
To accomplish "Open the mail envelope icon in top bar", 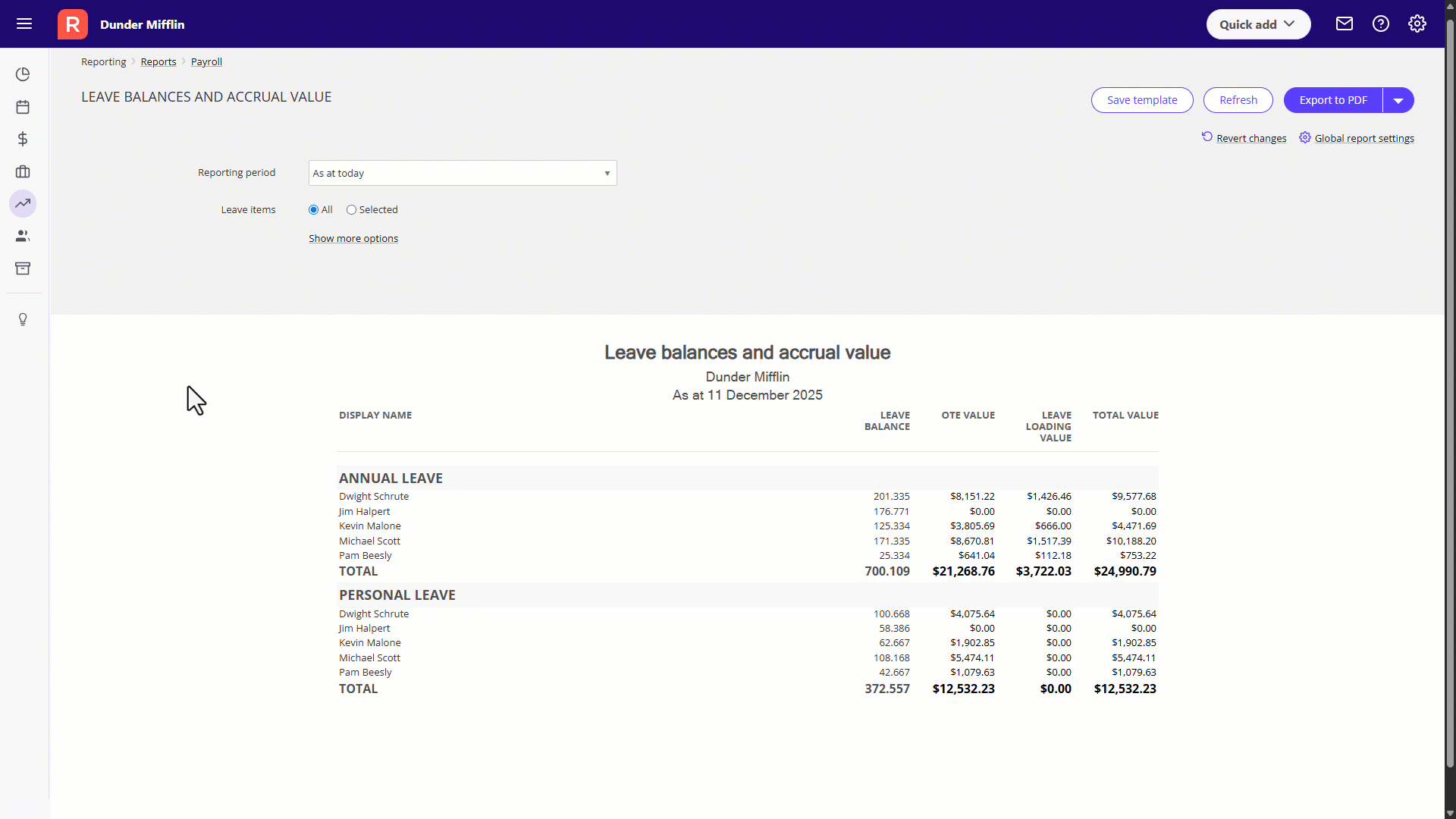I will [x=1344, y=24].
